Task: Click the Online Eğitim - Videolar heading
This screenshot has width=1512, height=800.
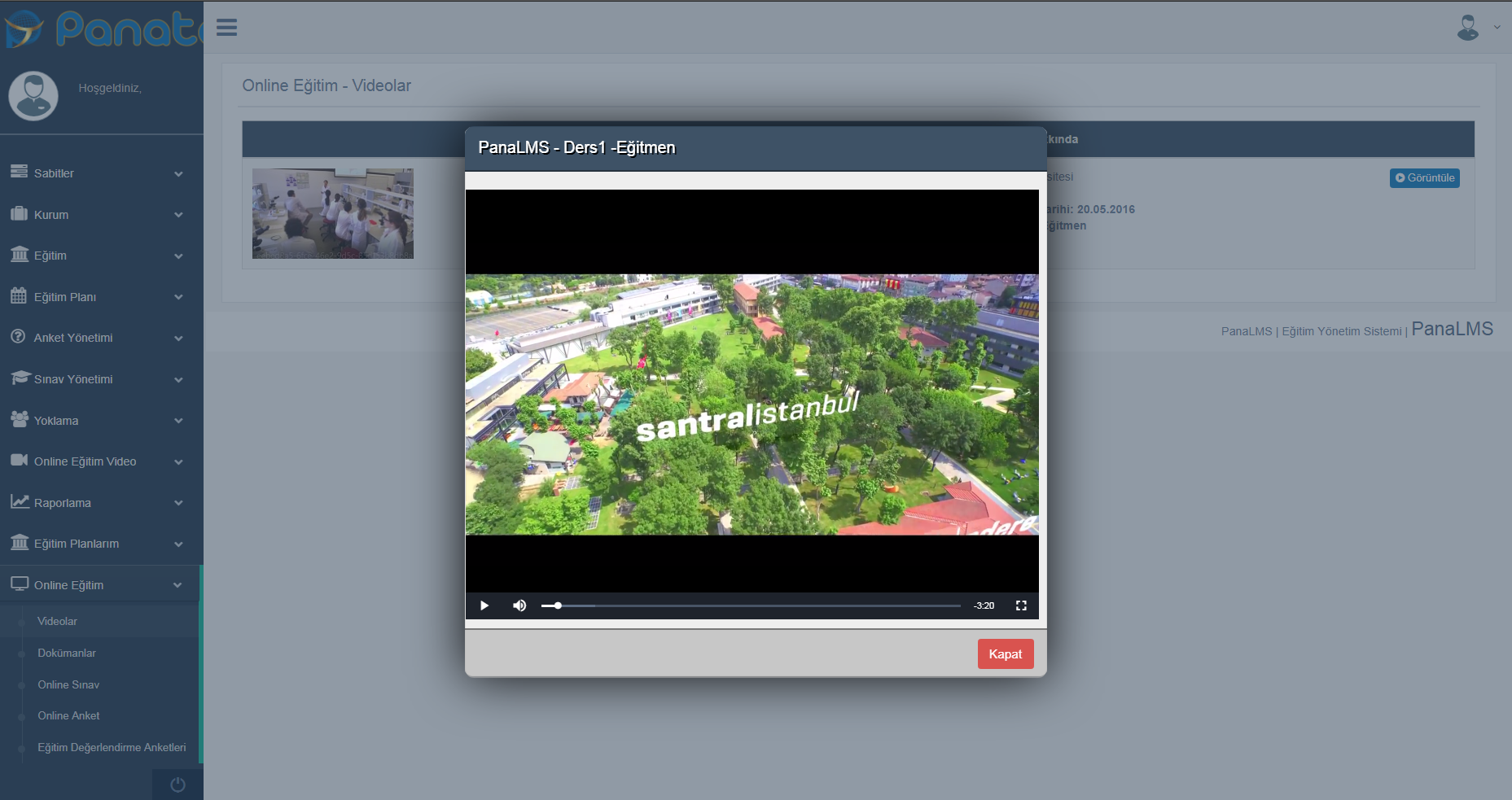Action: pyautogui.click(x=327, y=85)
